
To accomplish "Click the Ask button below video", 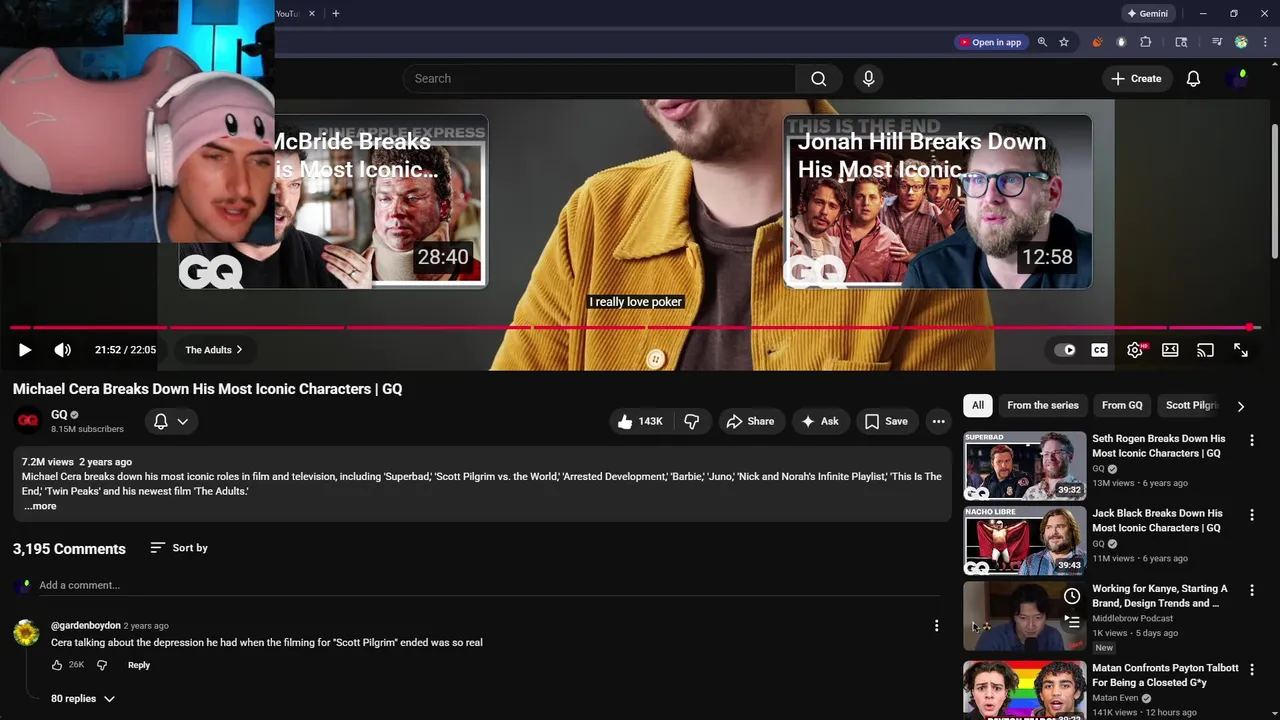I will click(x=820, y=422).
